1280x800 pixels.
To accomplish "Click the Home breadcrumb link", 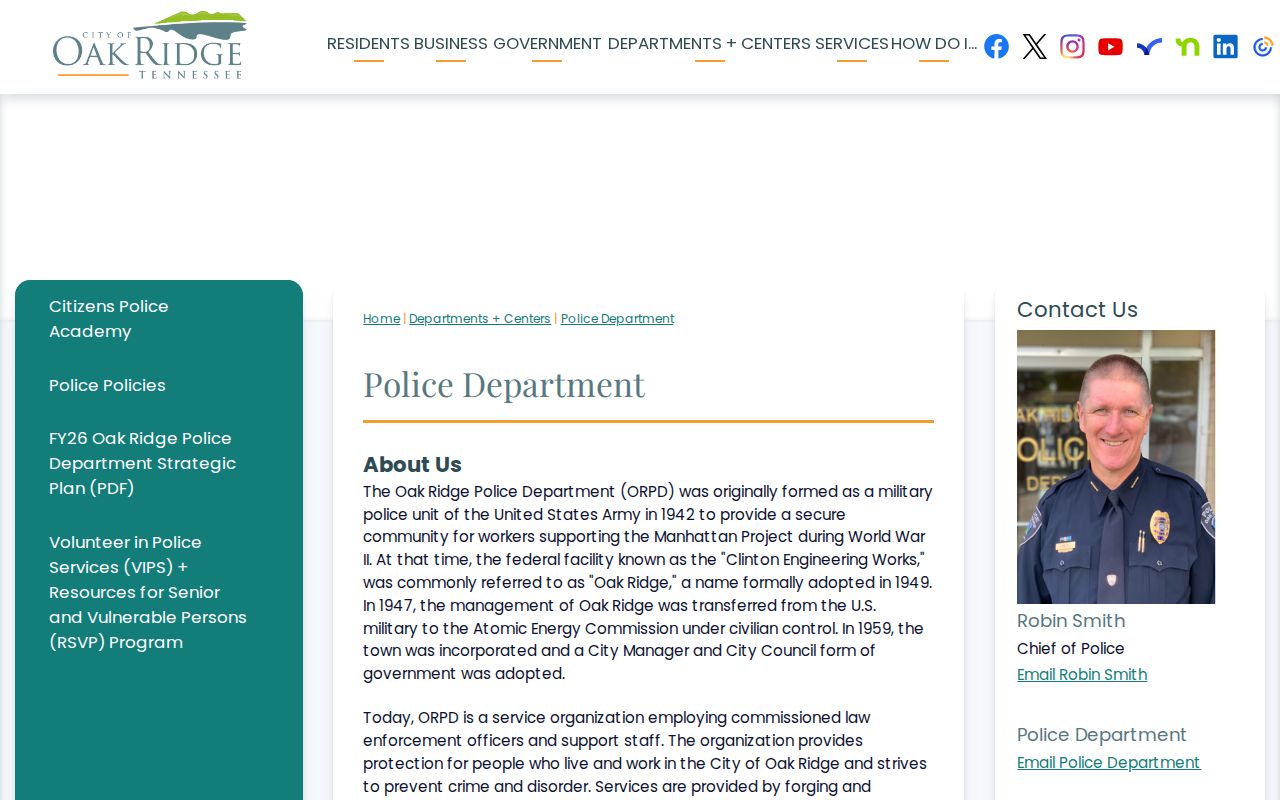I will click(381, 319).
